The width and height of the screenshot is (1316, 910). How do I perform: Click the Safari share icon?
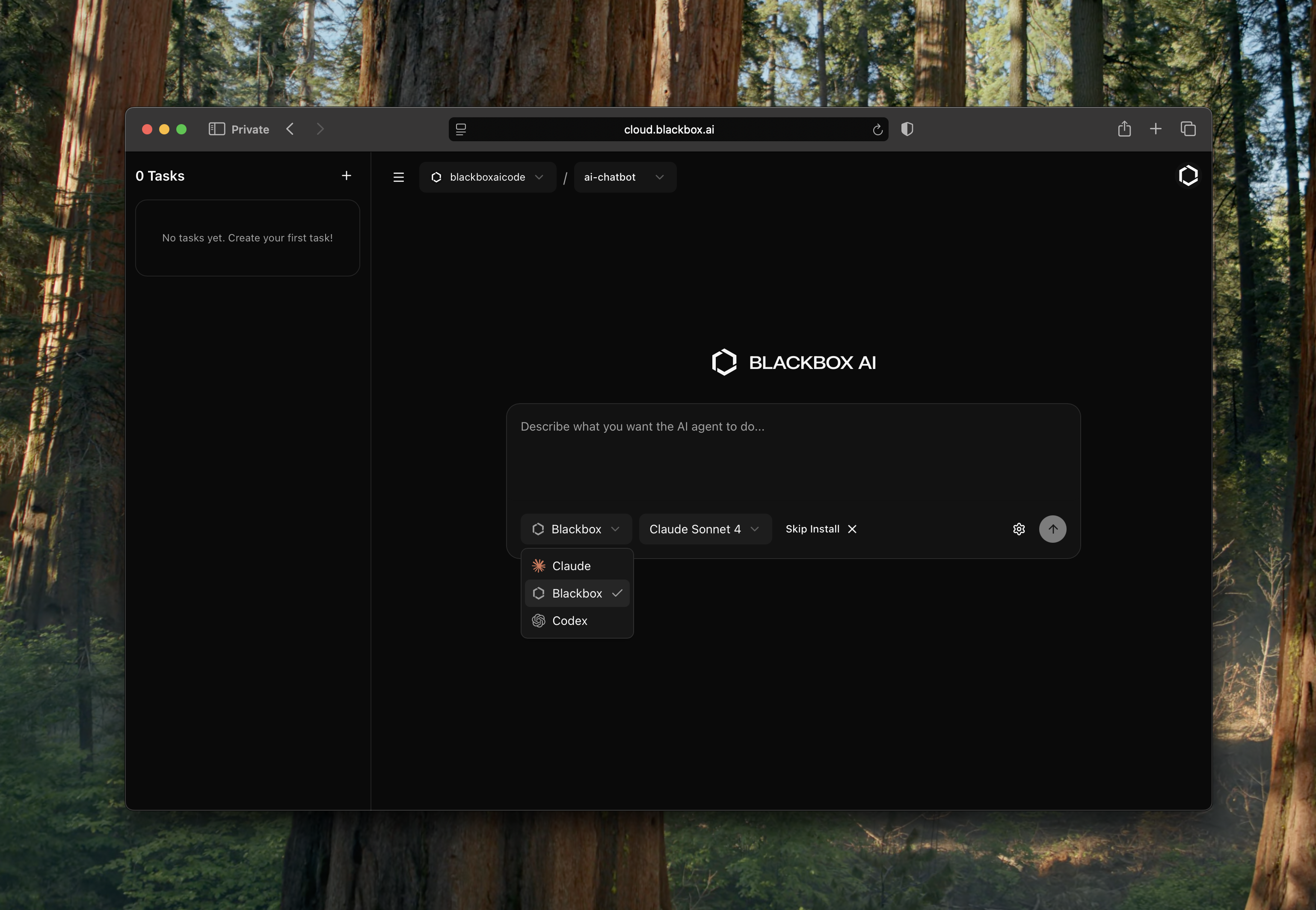[x=1124, y=129]
